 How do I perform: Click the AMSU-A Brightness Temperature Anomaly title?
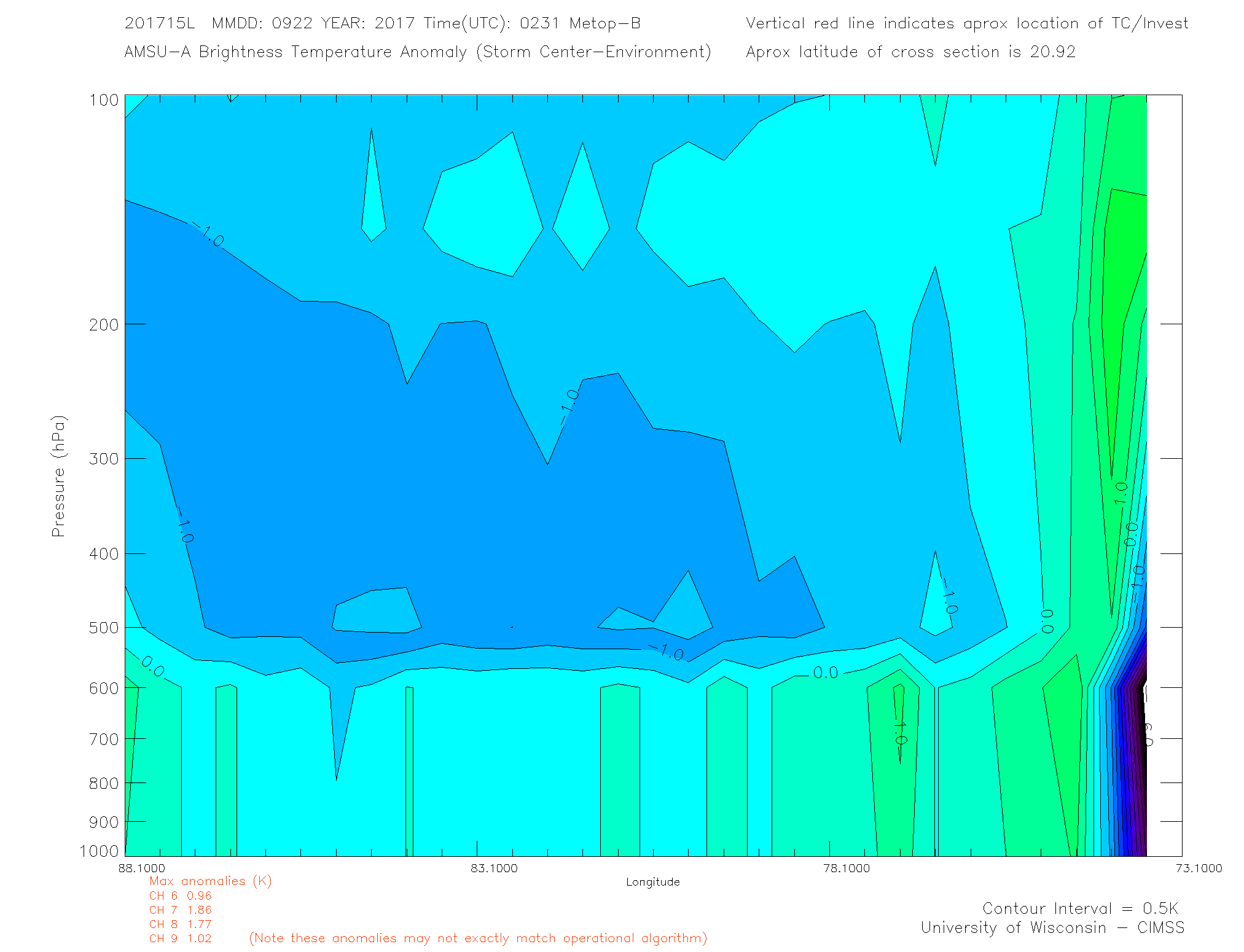(x=417, y=52)
